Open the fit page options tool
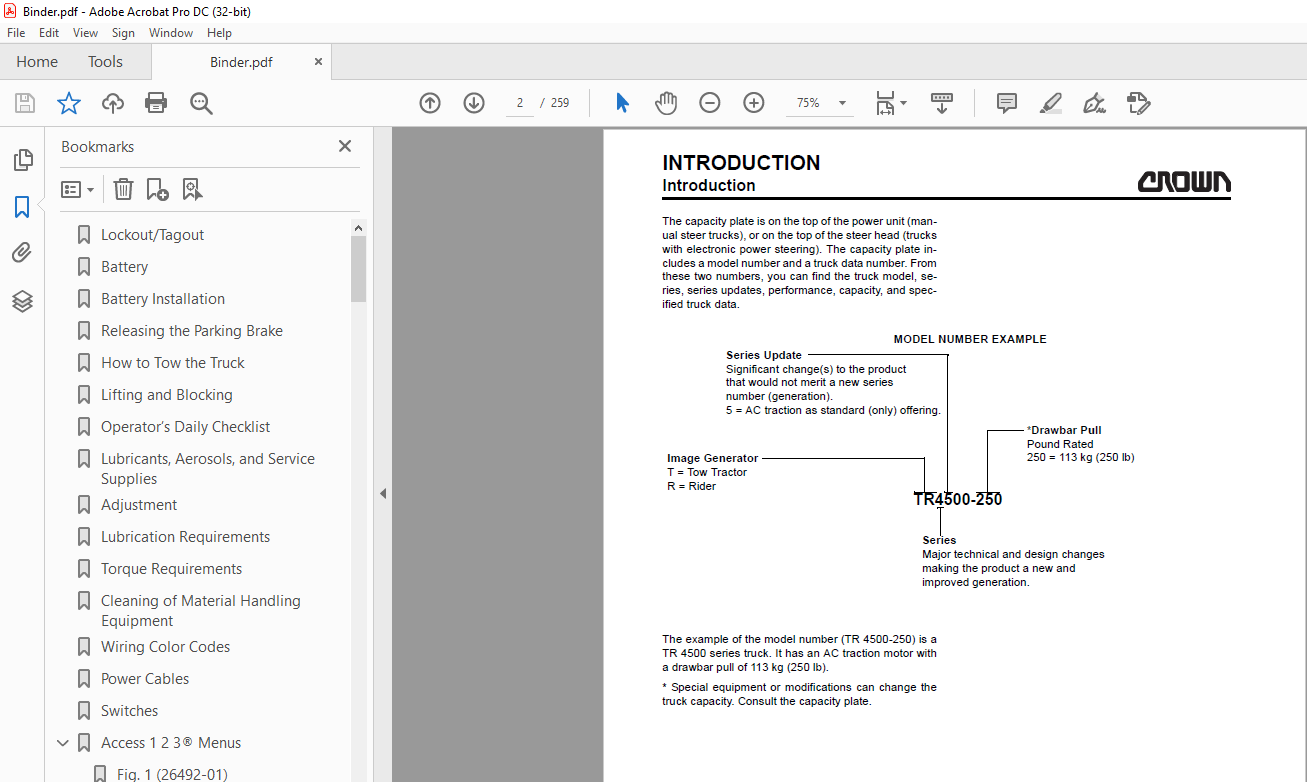Screen dimensions: 1307x782 [x=890, y=103]
